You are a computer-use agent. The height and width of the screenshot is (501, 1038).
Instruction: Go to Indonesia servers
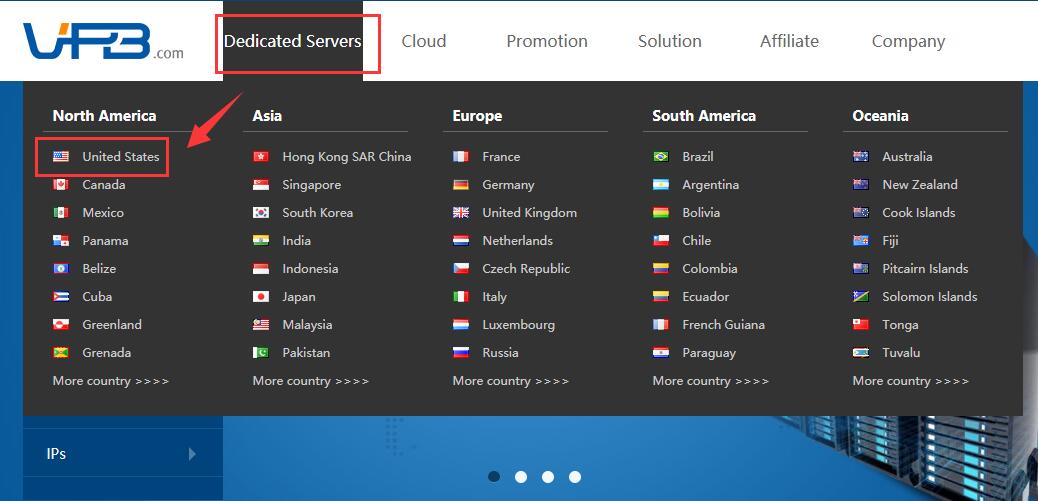tap(310, 269)
